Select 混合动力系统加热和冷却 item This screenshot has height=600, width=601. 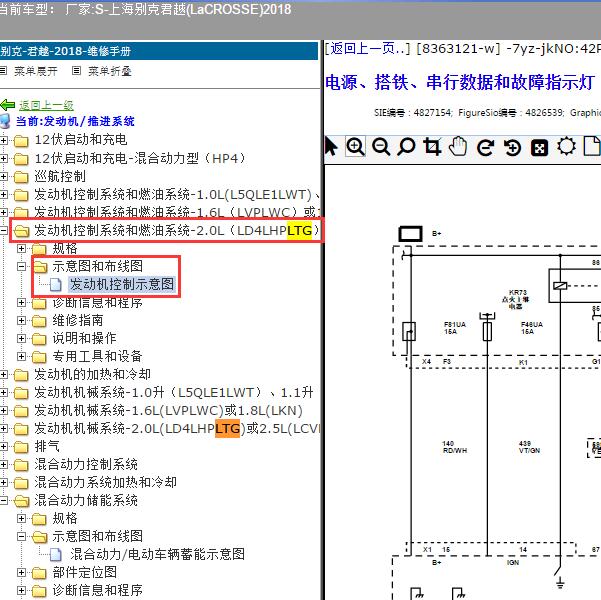coord(105,482)
